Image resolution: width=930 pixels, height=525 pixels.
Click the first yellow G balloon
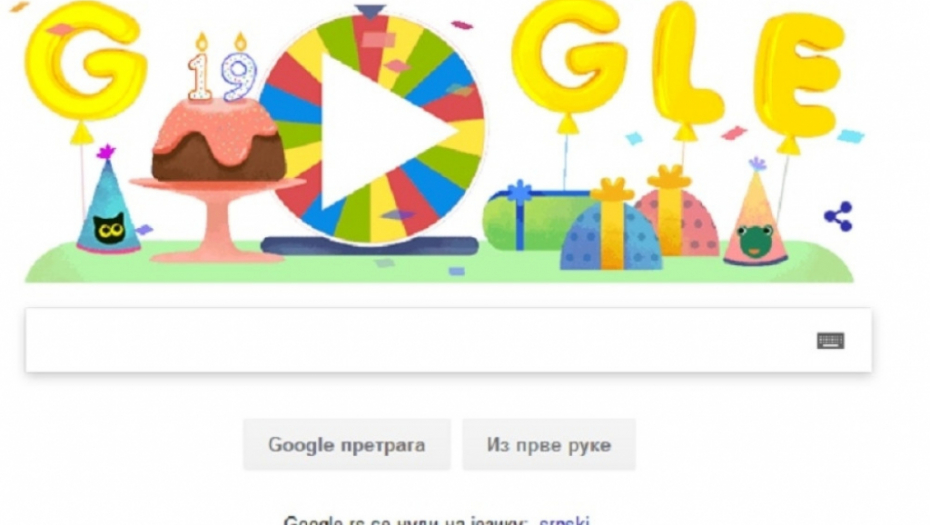pos(85,61)
